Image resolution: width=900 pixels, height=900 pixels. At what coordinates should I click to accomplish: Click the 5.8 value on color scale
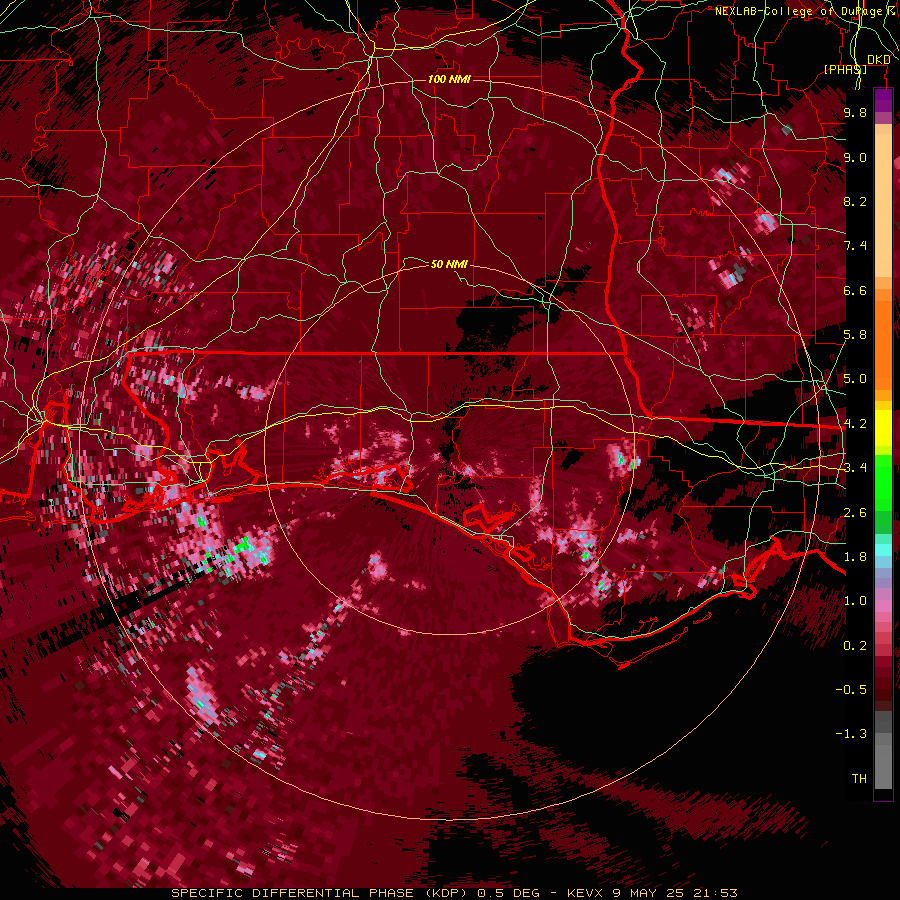tap(855, 335)
